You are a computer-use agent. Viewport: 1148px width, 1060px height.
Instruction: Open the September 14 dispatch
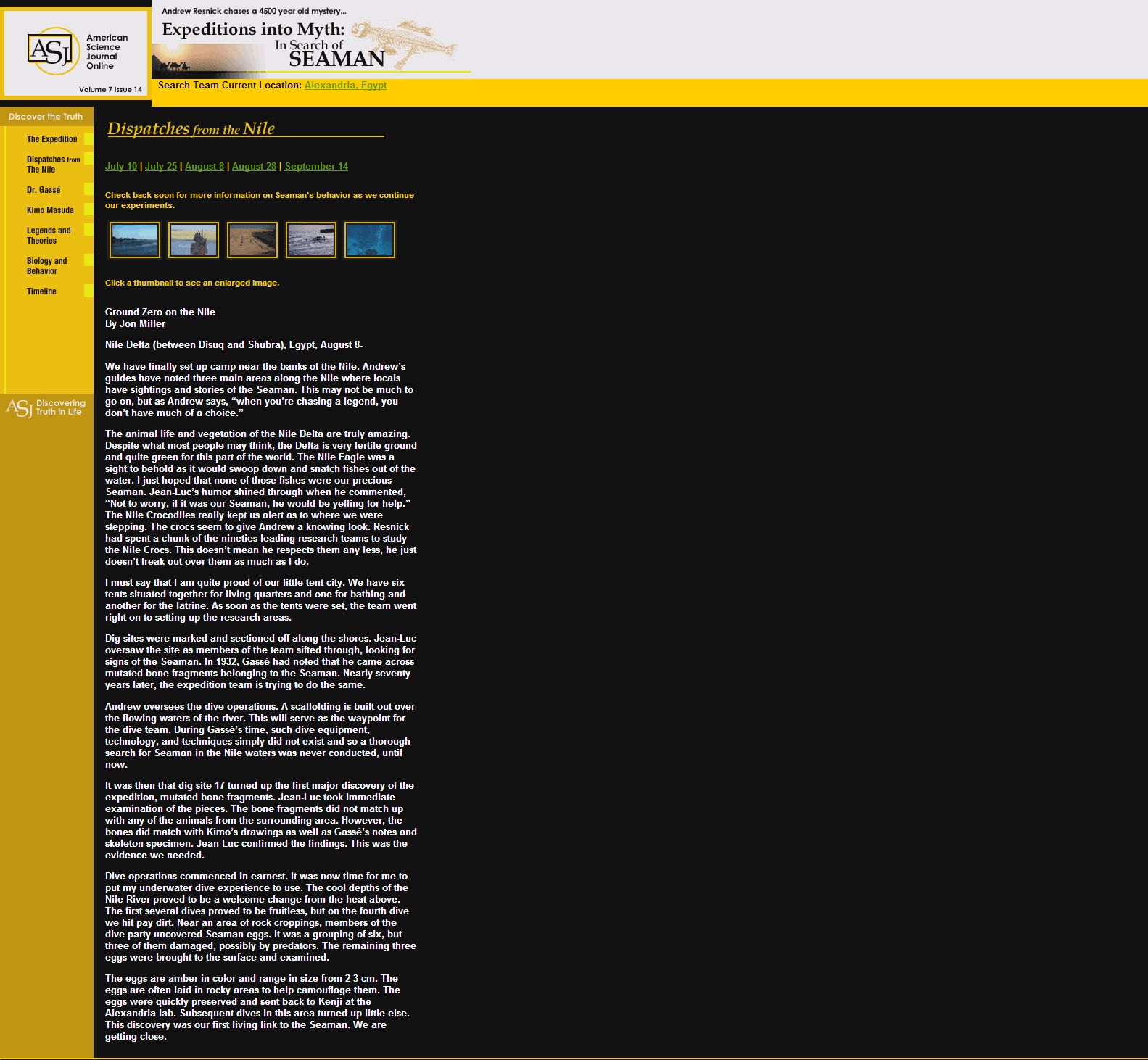click(x=316, y=167)
